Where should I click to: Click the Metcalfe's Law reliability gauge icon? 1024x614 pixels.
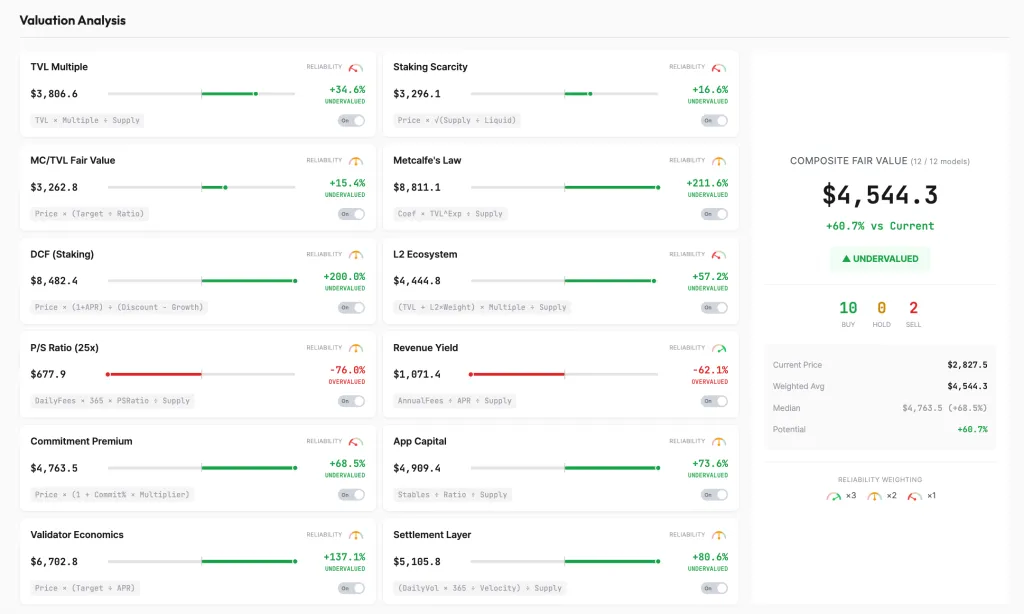(719, 161)
